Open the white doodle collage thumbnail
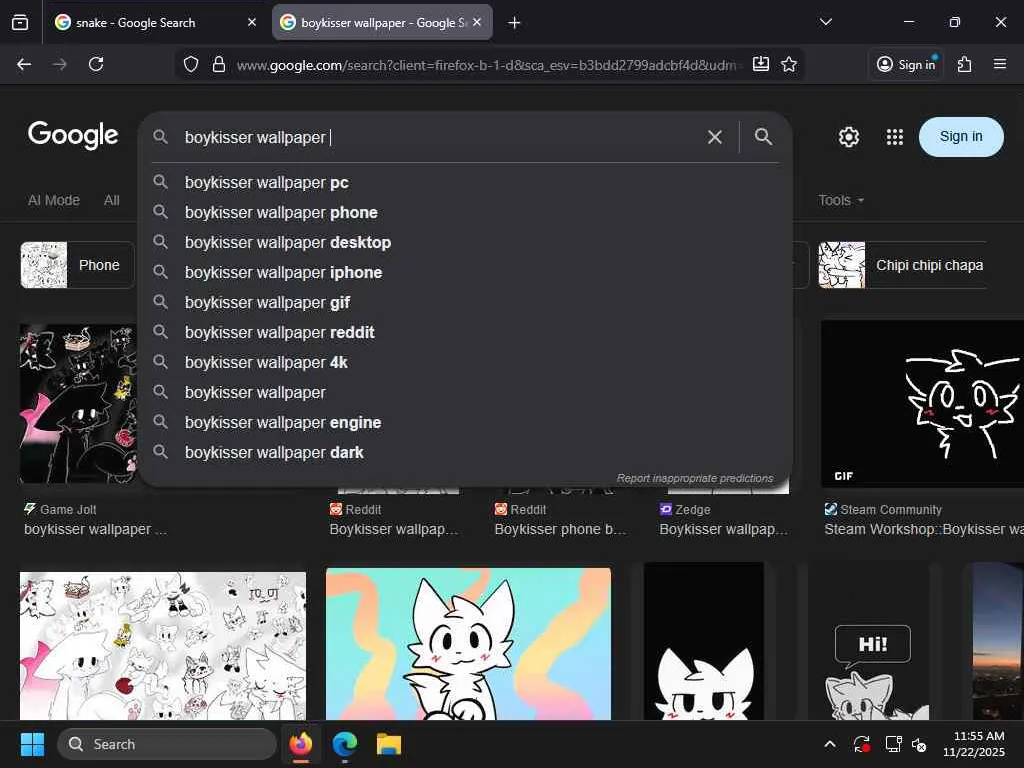Image resolution: width=1024 pixels, height=768 pixels. click(163, 646)
